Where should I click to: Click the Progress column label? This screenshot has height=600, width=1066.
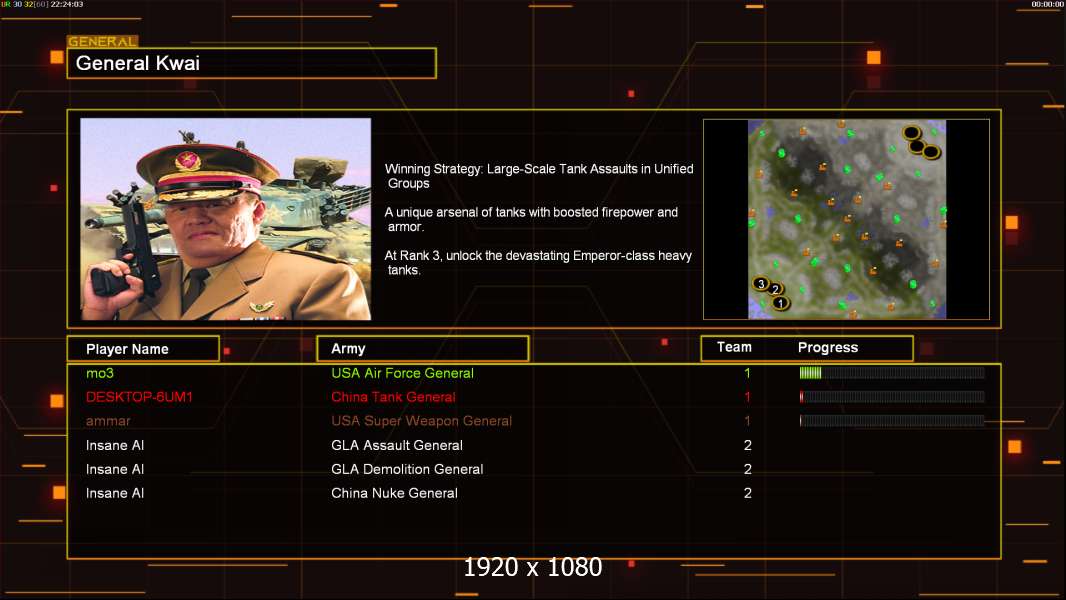(x=827, y=347)
